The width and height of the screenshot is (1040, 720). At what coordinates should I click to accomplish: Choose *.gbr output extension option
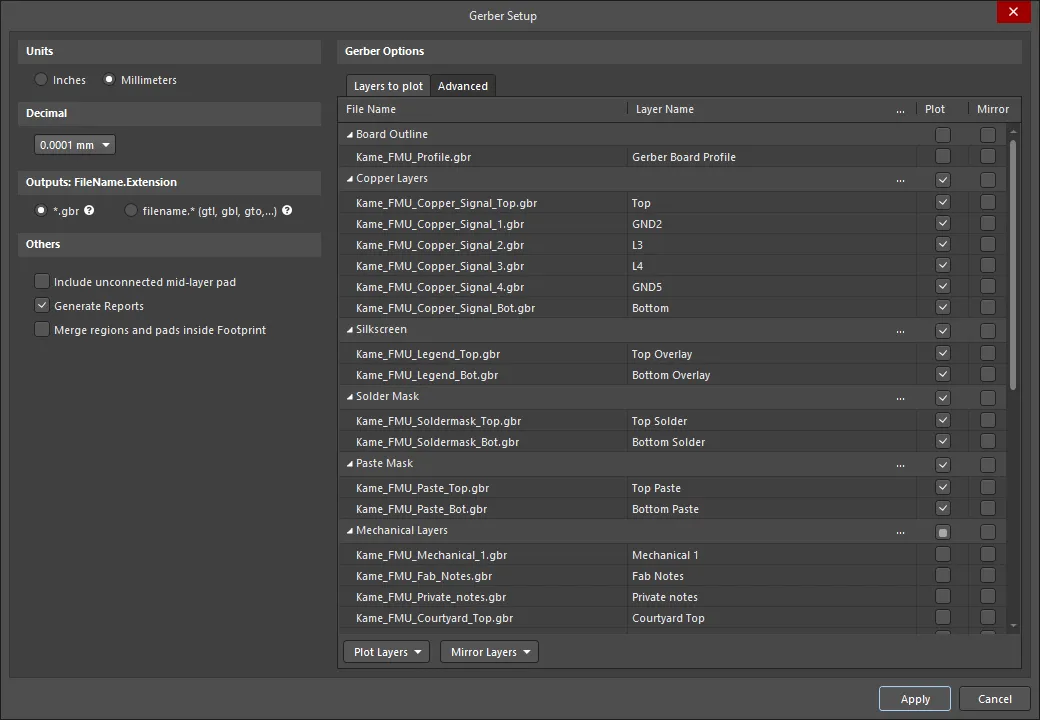click(x=41, y=210)
